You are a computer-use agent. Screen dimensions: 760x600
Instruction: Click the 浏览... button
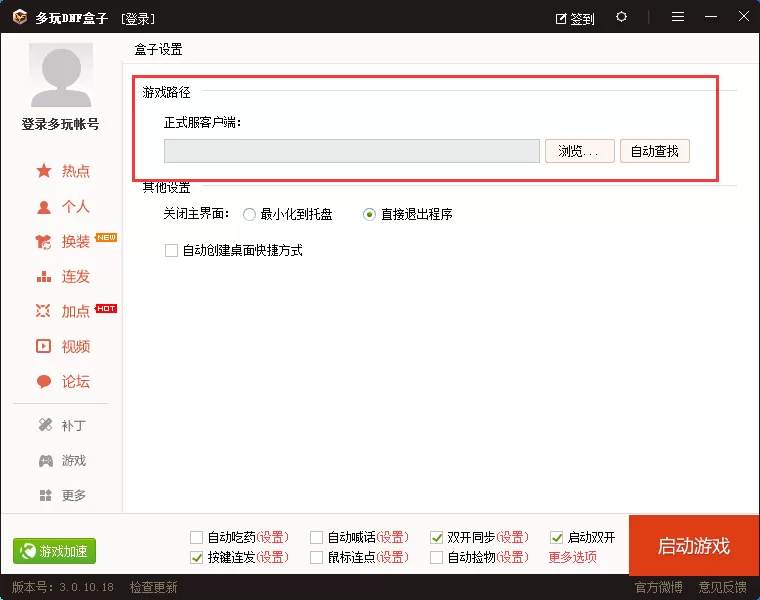580,151
